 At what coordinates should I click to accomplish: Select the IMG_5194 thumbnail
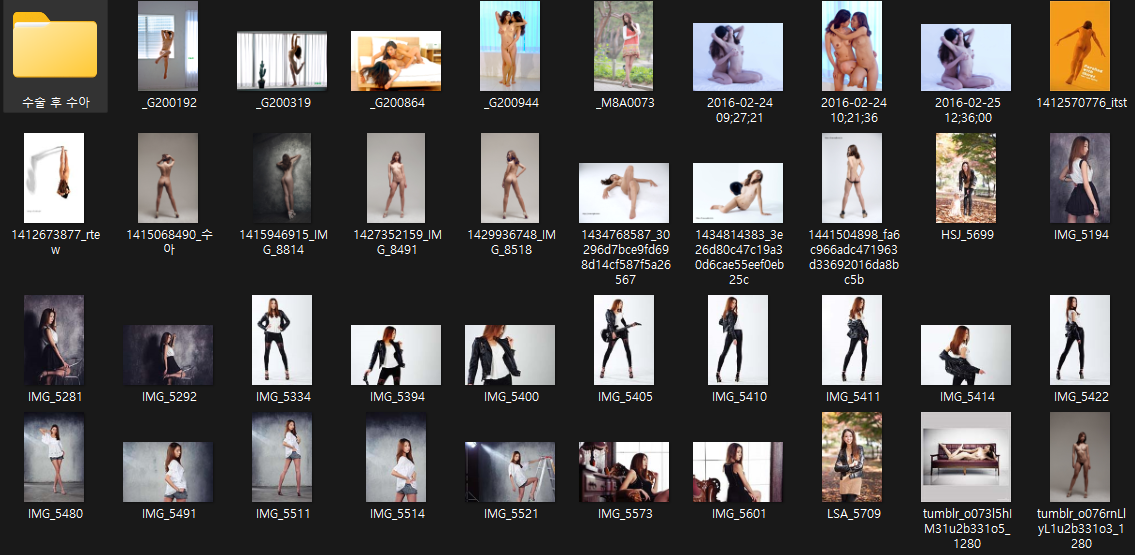point(1080,178)
